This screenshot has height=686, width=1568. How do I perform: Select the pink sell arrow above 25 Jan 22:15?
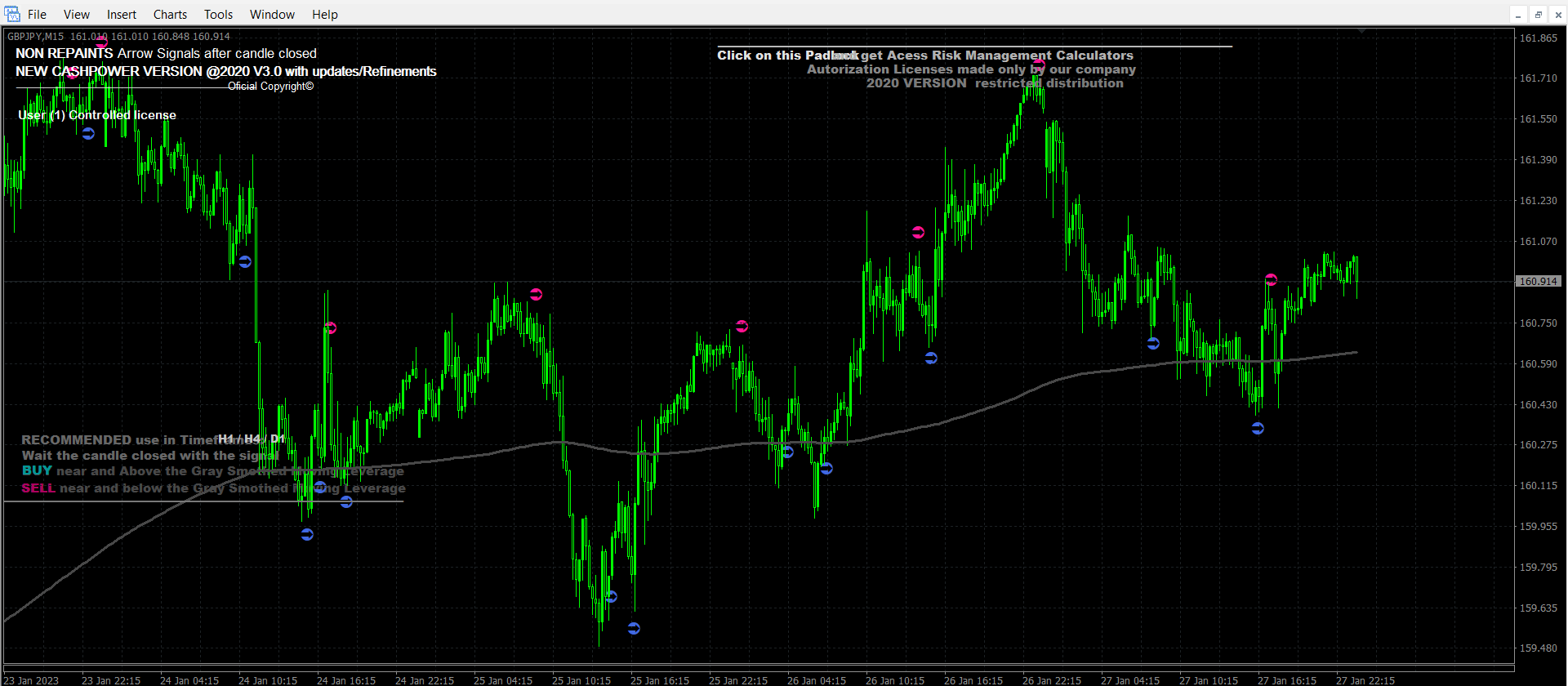(x=742, y=326)
